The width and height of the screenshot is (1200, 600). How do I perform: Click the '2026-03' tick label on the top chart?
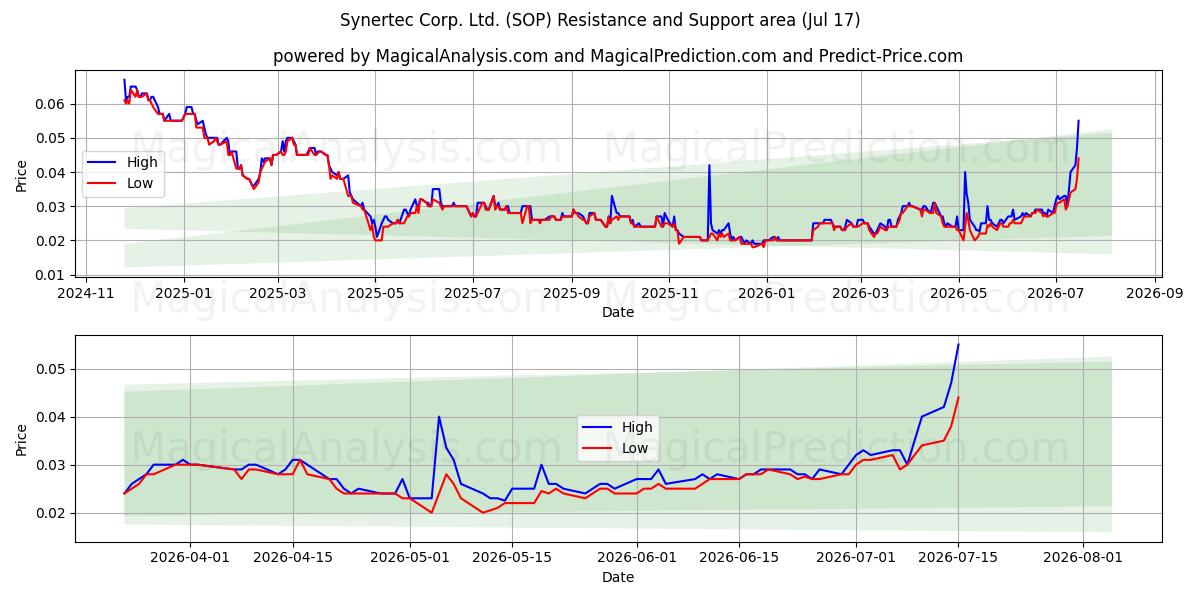(862, 293)
